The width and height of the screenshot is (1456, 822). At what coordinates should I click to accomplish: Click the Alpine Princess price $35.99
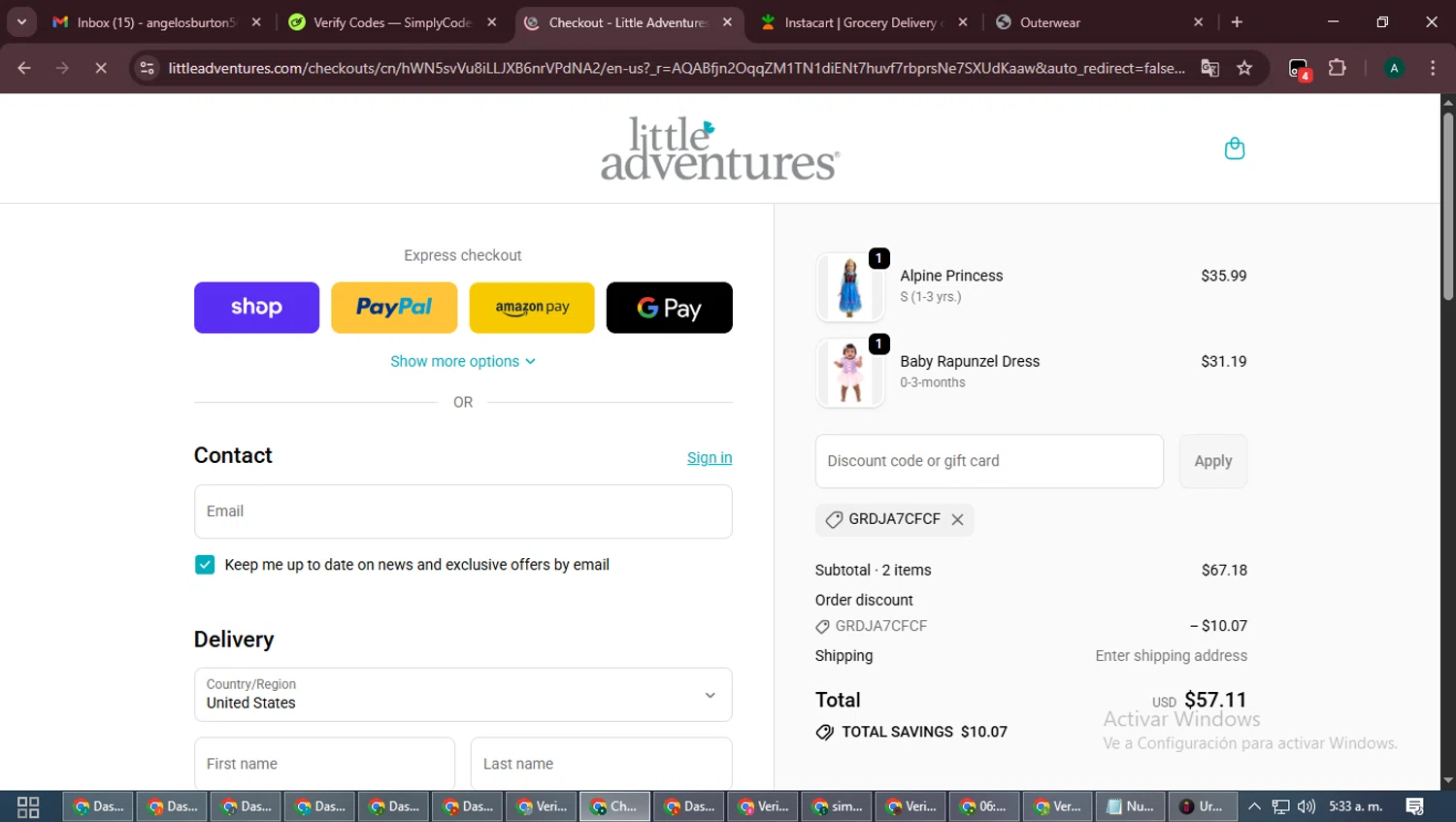pos(1224,276)
